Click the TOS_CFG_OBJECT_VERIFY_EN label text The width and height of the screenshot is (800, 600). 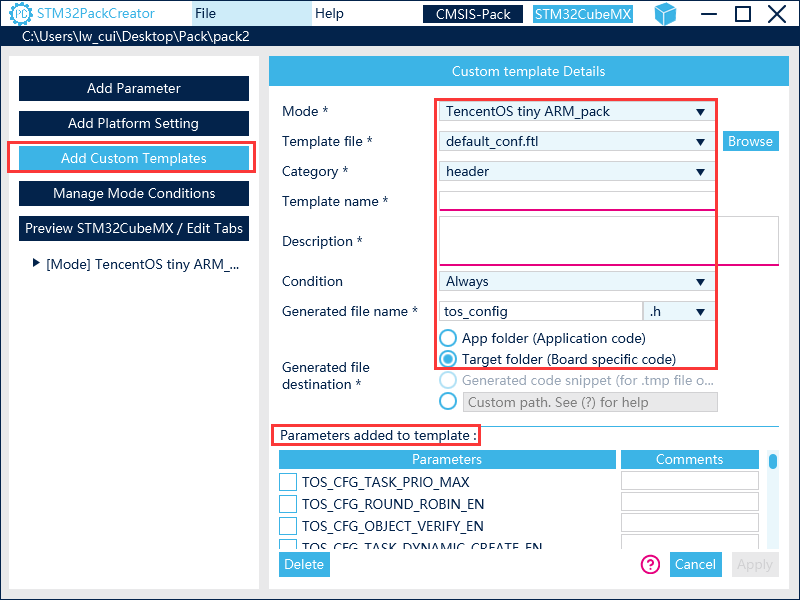pyautogui.click(x=392, y=526)
